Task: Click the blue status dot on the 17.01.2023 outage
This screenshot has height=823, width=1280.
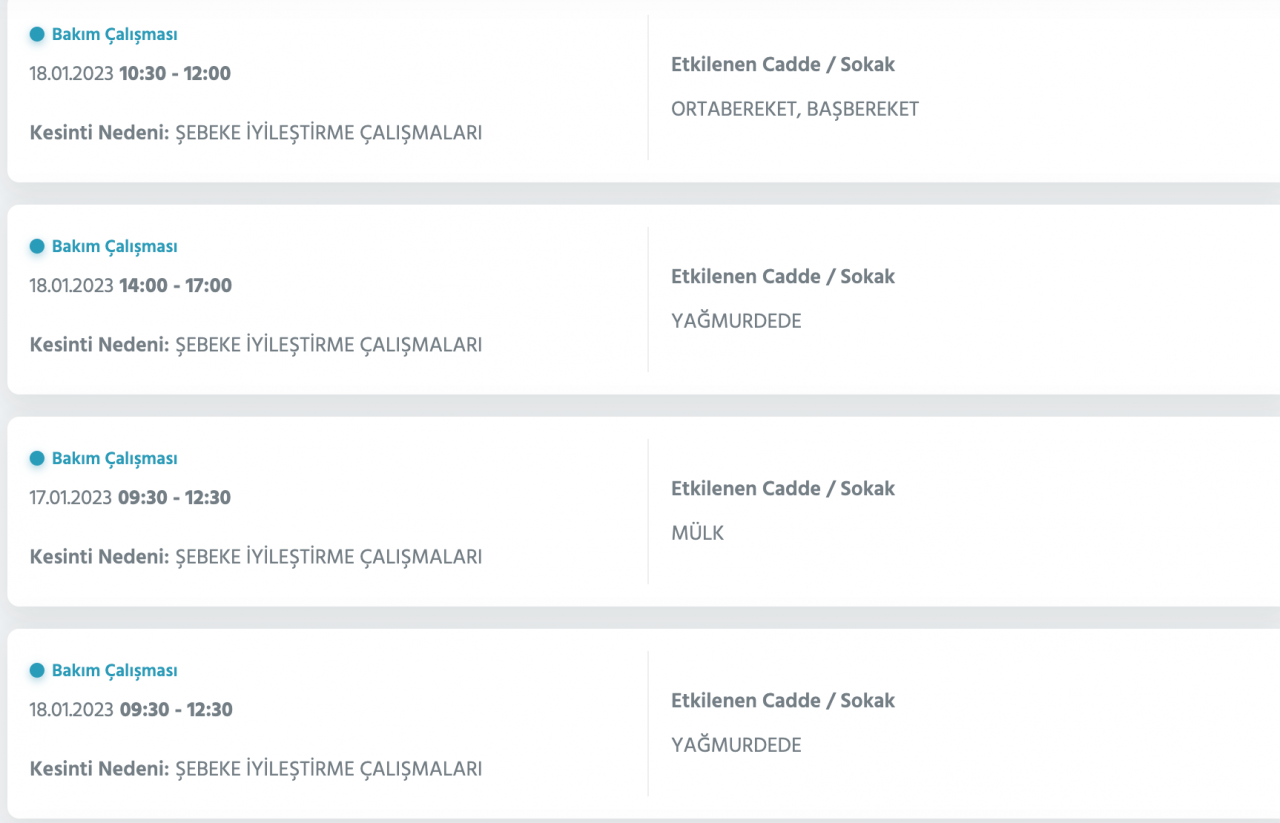Action: pyautogui.click(x=37, y=458)
